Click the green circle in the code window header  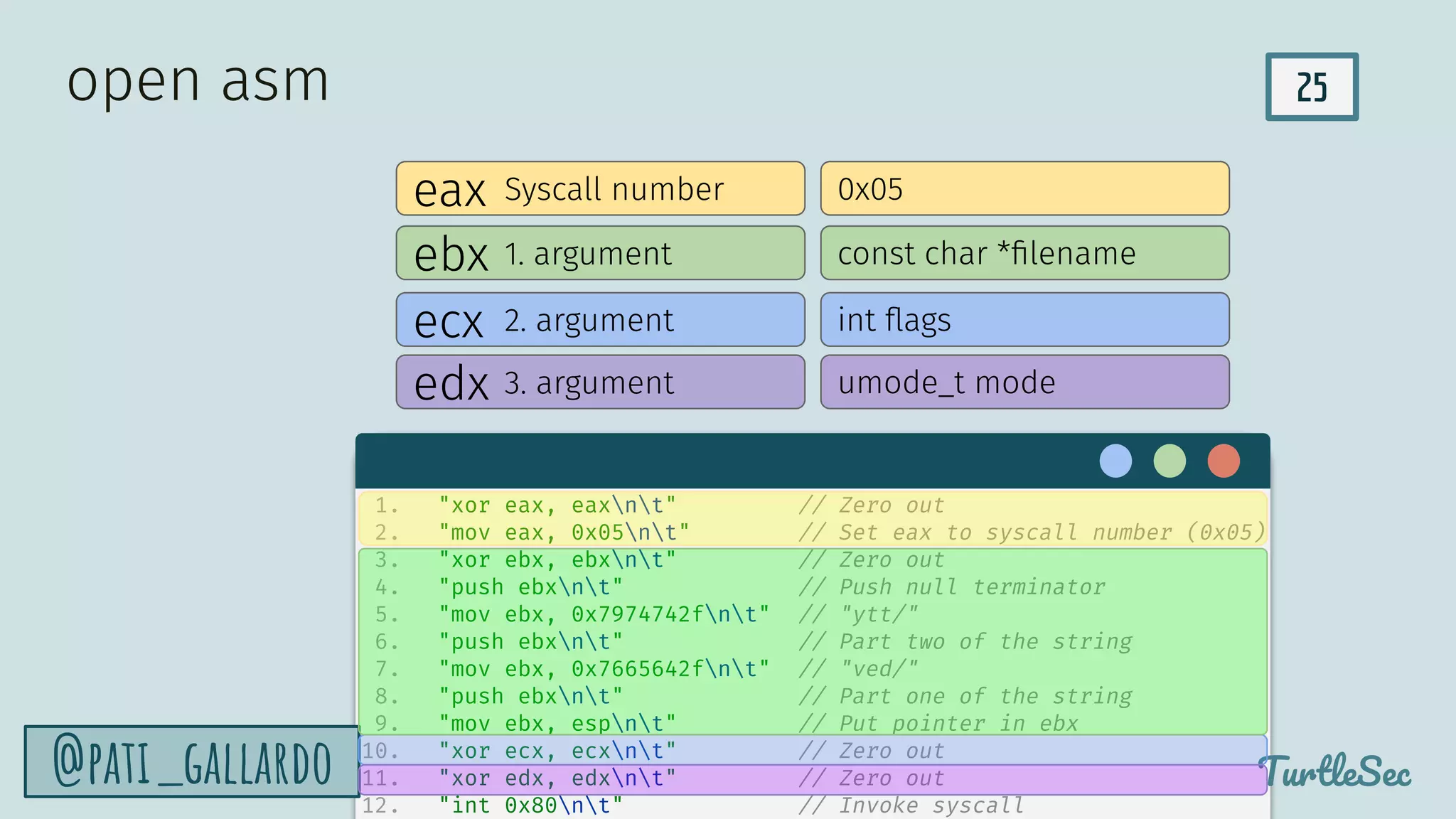point(1169,461)
